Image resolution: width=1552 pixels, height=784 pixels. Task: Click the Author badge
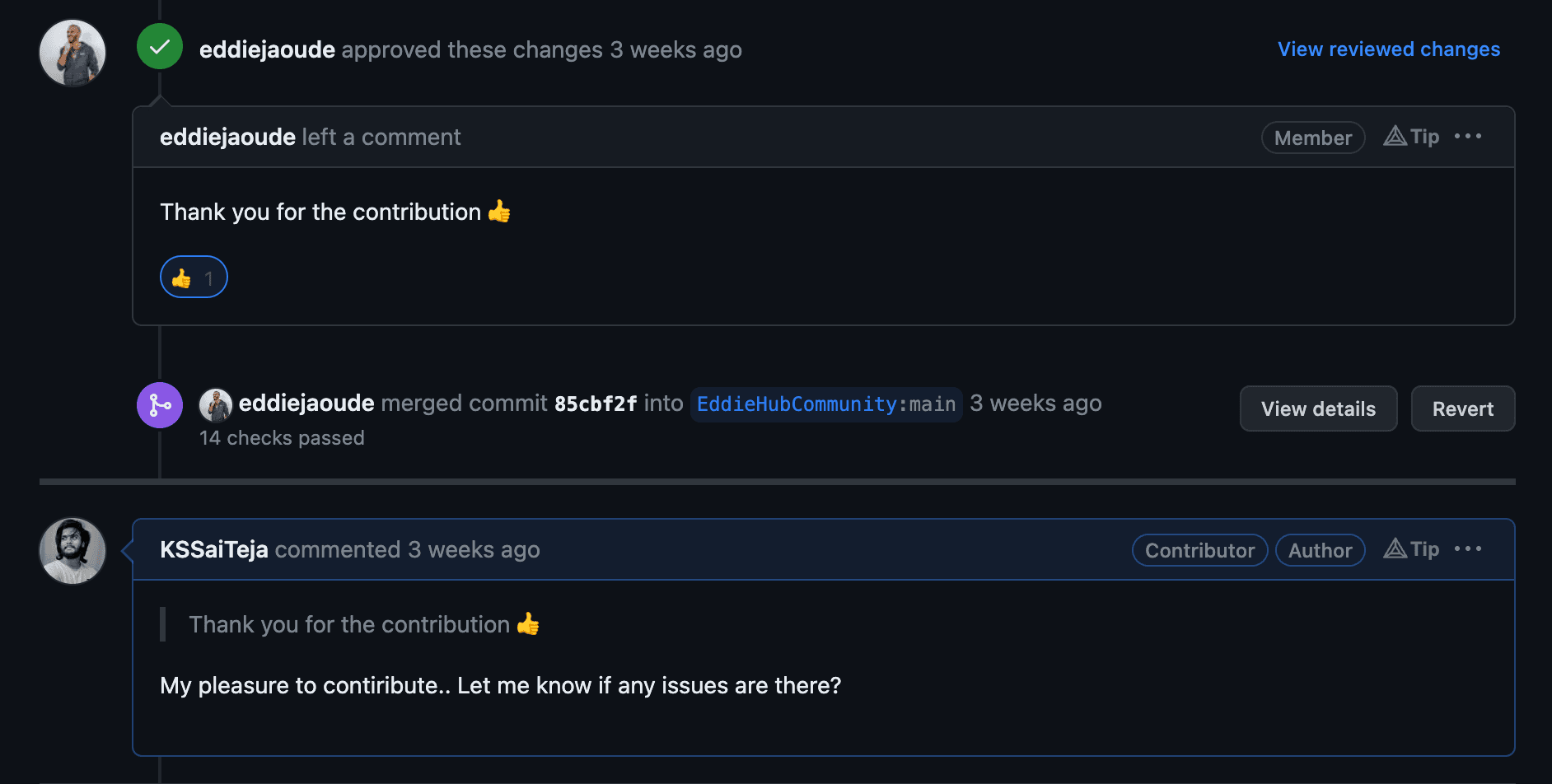click(x=1320, y=550)
